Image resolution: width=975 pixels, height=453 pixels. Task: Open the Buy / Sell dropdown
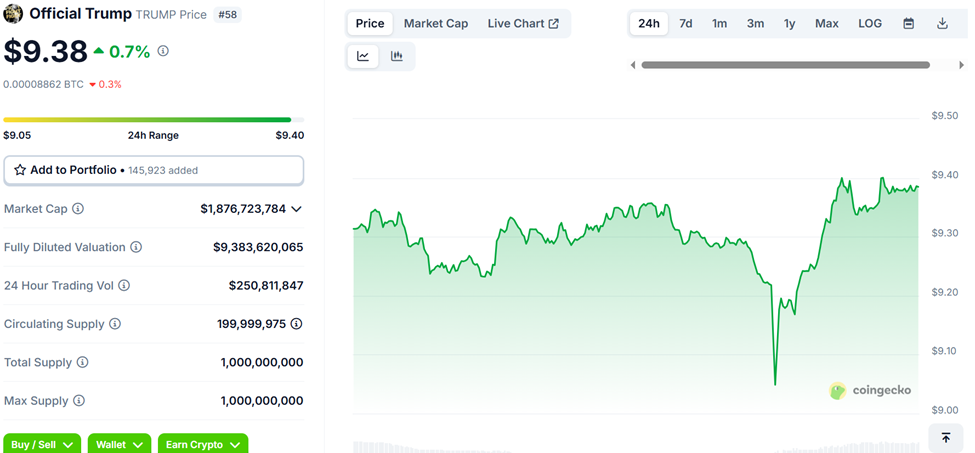41,444
